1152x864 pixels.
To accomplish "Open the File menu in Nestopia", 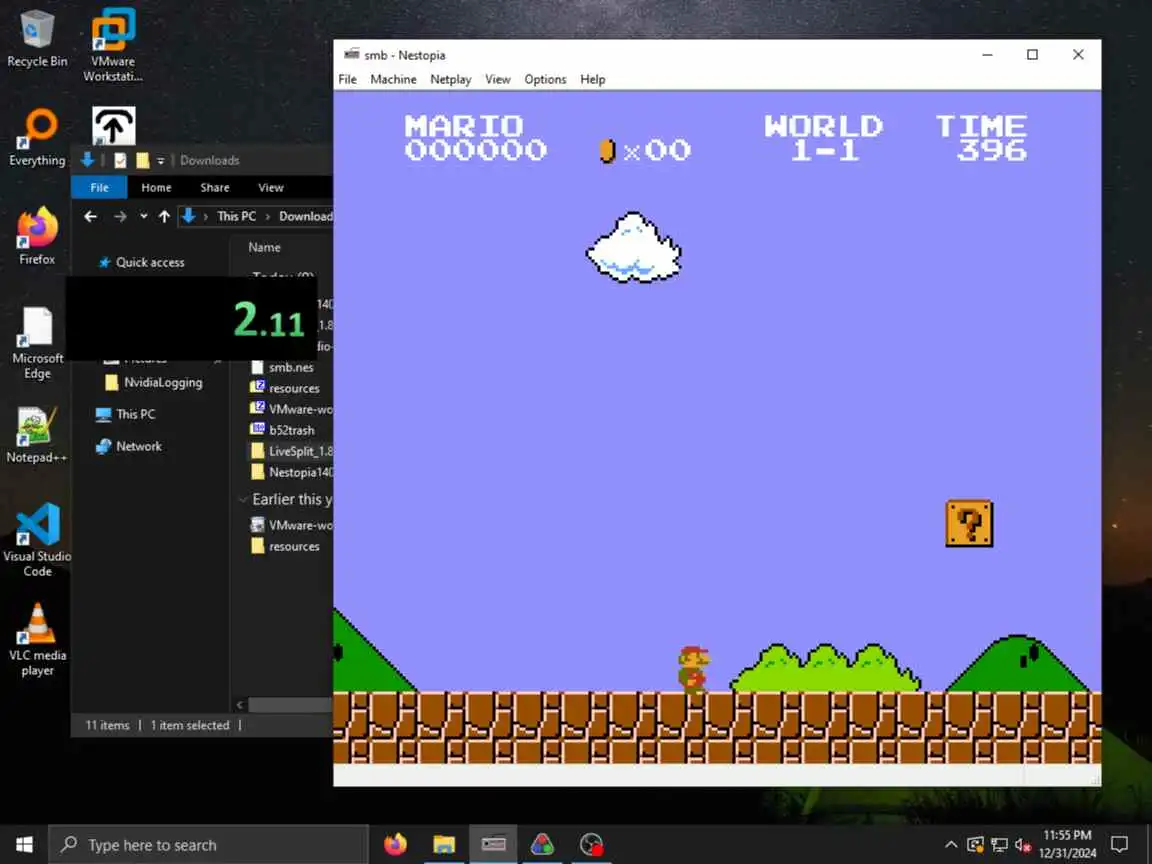I will pyautogui.click(x=348, y=79).
